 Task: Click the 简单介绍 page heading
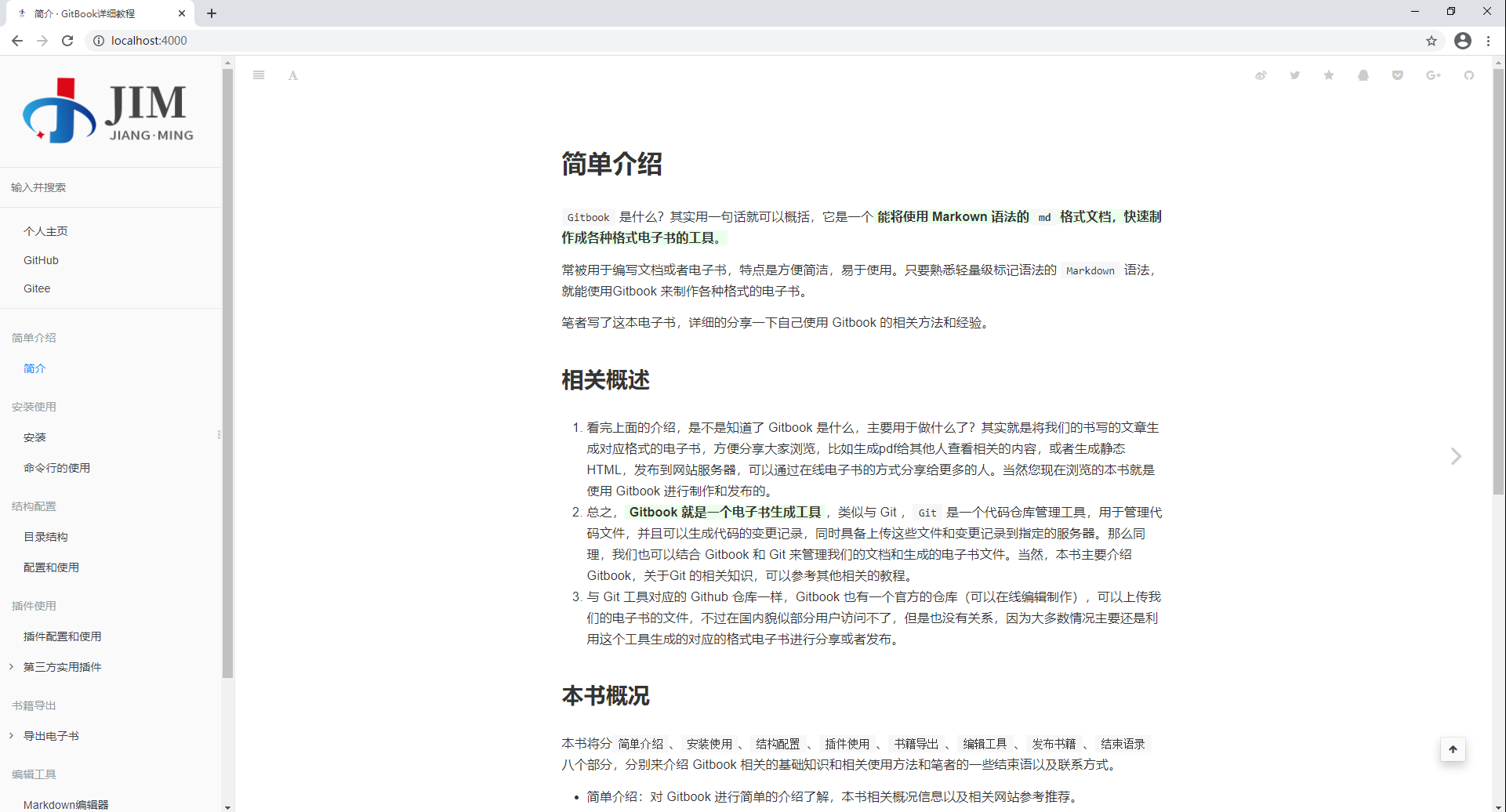(x=611, y=164)
